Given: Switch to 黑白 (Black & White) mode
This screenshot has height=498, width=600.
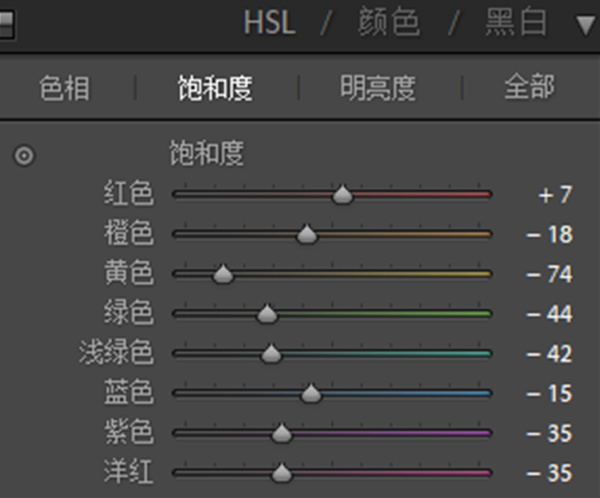Looking at the screenshot, I should coord(516,23).
